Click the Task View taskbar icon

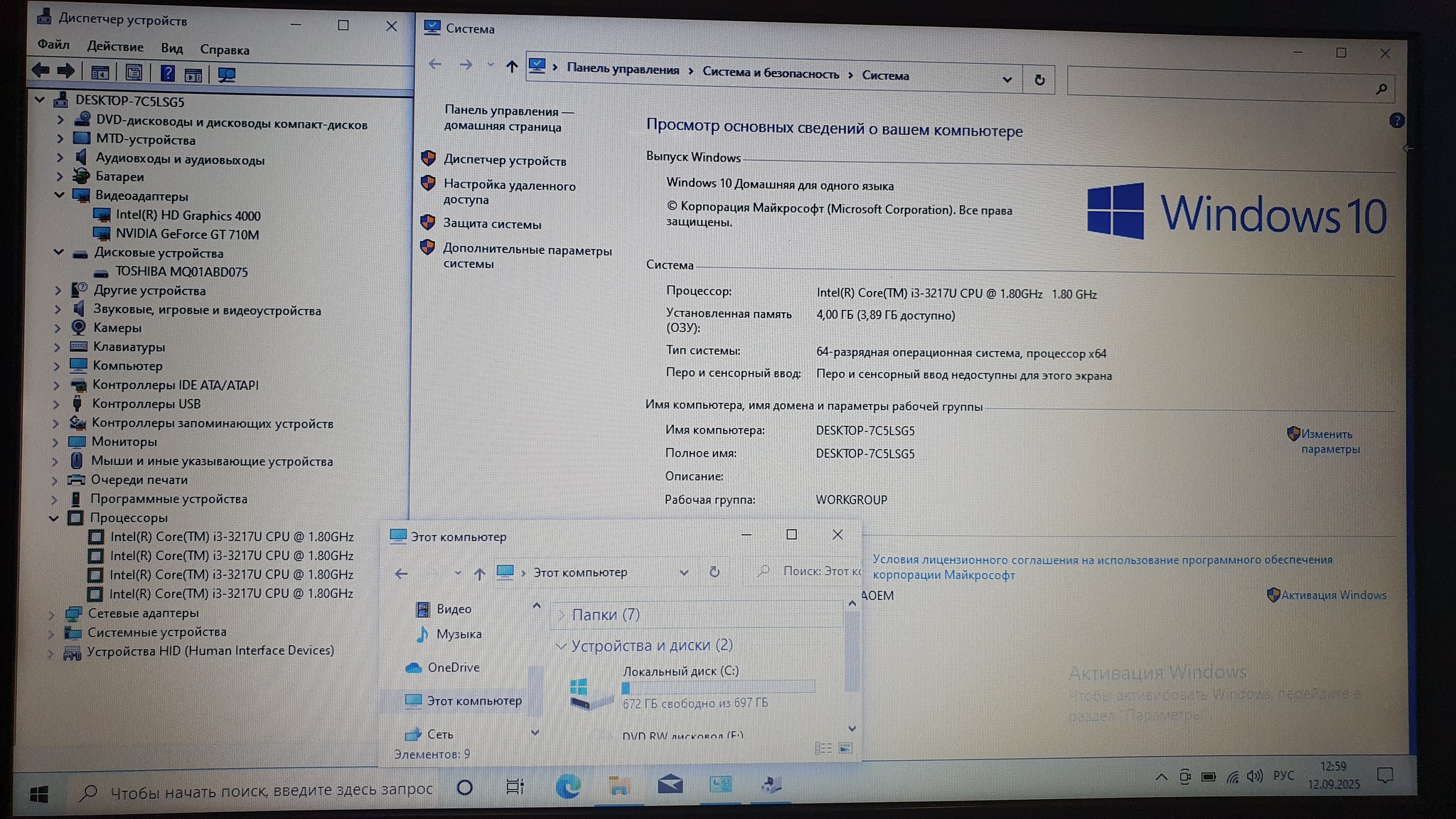tap(515, 786)
